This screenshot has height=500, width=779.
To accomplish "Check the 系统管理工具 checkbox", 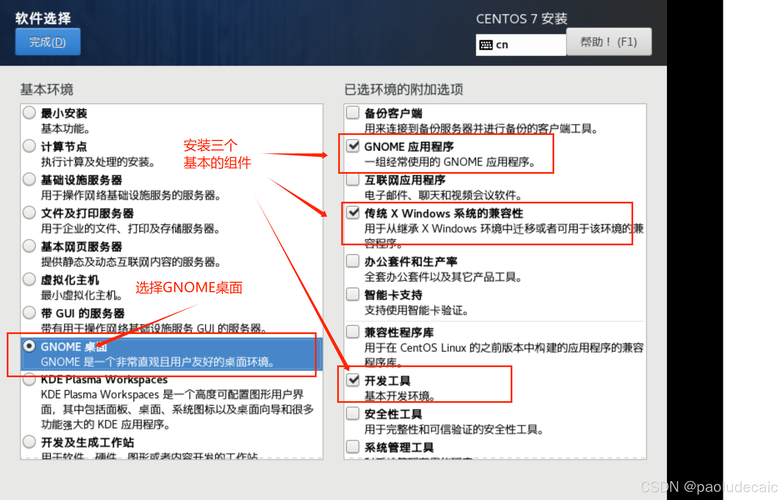I will [x=353, y=447].
